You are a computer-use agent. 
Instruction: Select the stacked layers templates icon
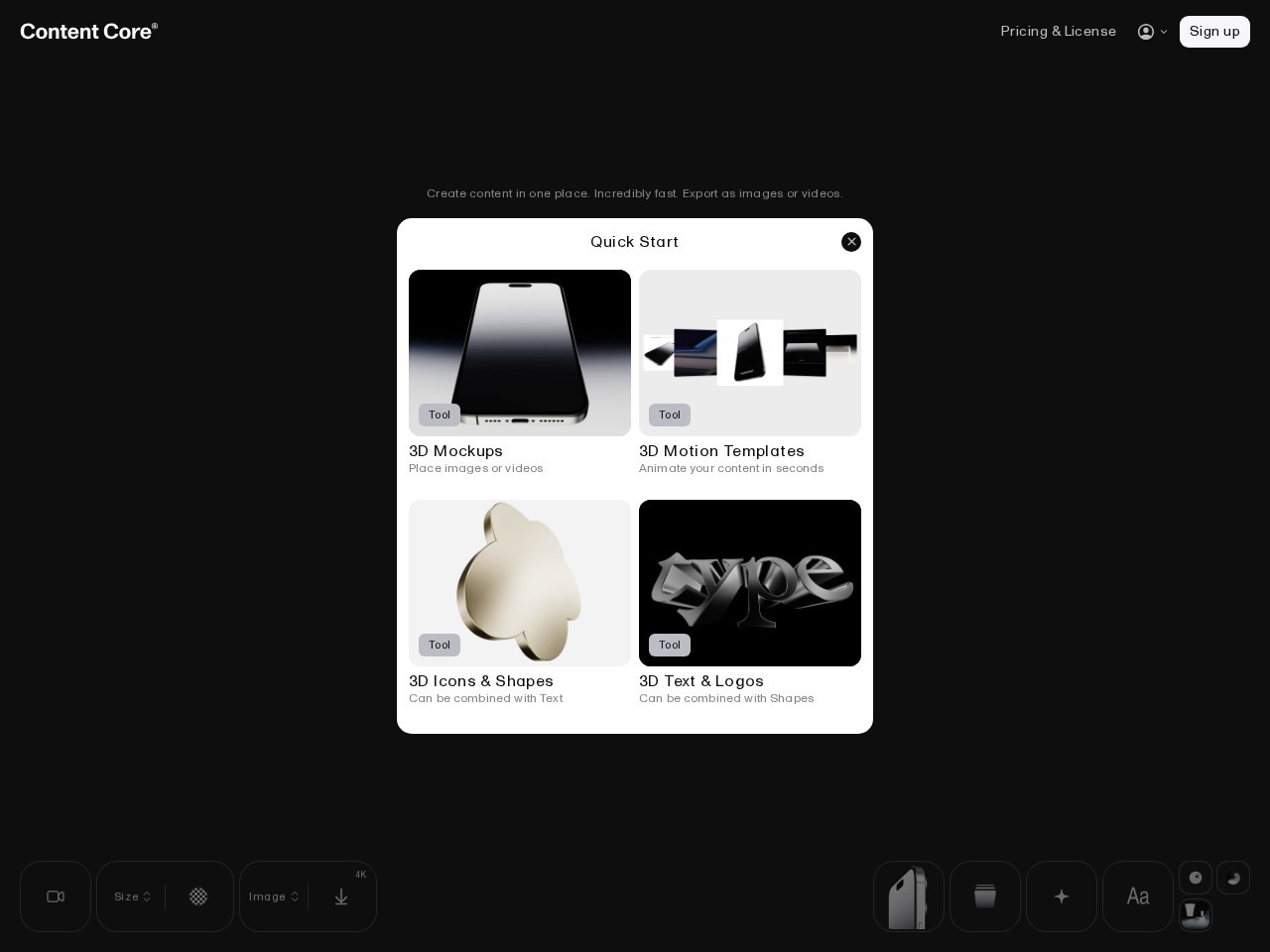tap(985, 896)
